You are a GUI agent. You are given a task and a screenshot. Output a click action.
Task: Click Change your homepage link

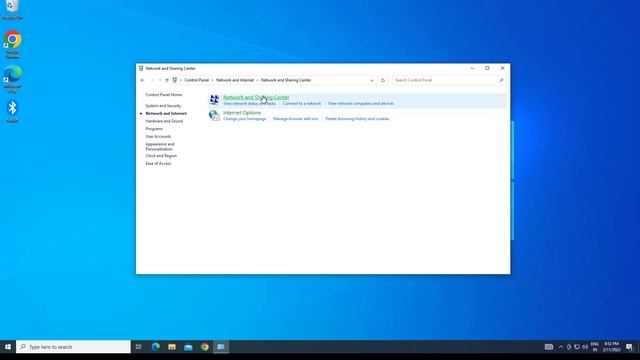click(x=244, y=119)
